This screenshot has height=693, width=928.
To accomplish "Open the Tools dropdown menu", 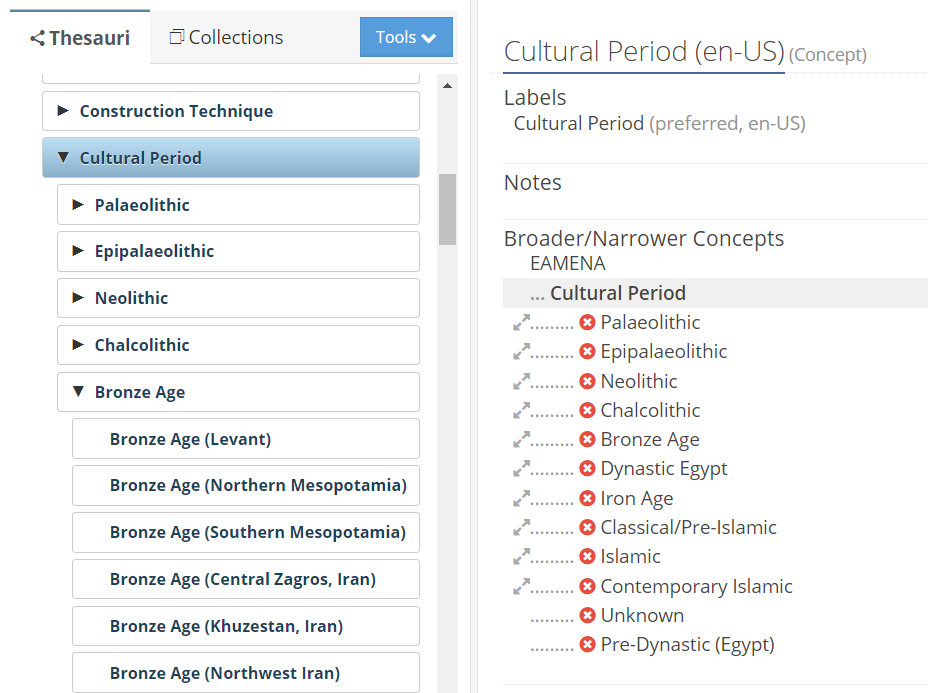I will [x=406, y=37].
